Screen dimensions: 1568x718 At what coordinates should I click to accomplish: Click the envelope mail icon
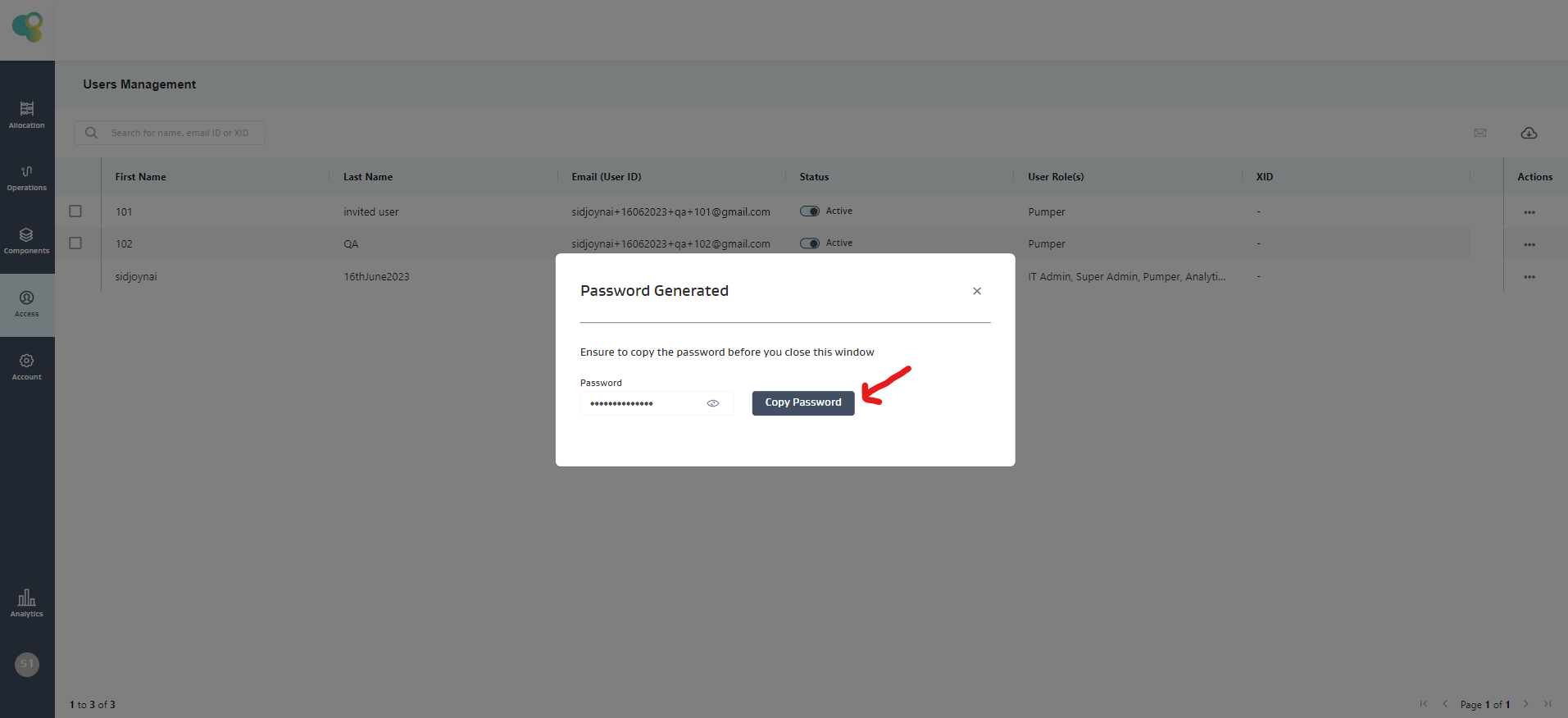coord(1479,133)
